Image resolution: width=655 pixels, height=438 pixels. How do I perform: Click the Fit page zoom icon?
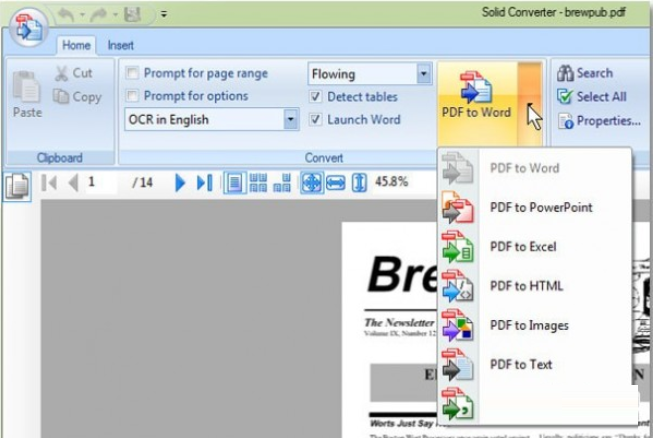[312, 182]
